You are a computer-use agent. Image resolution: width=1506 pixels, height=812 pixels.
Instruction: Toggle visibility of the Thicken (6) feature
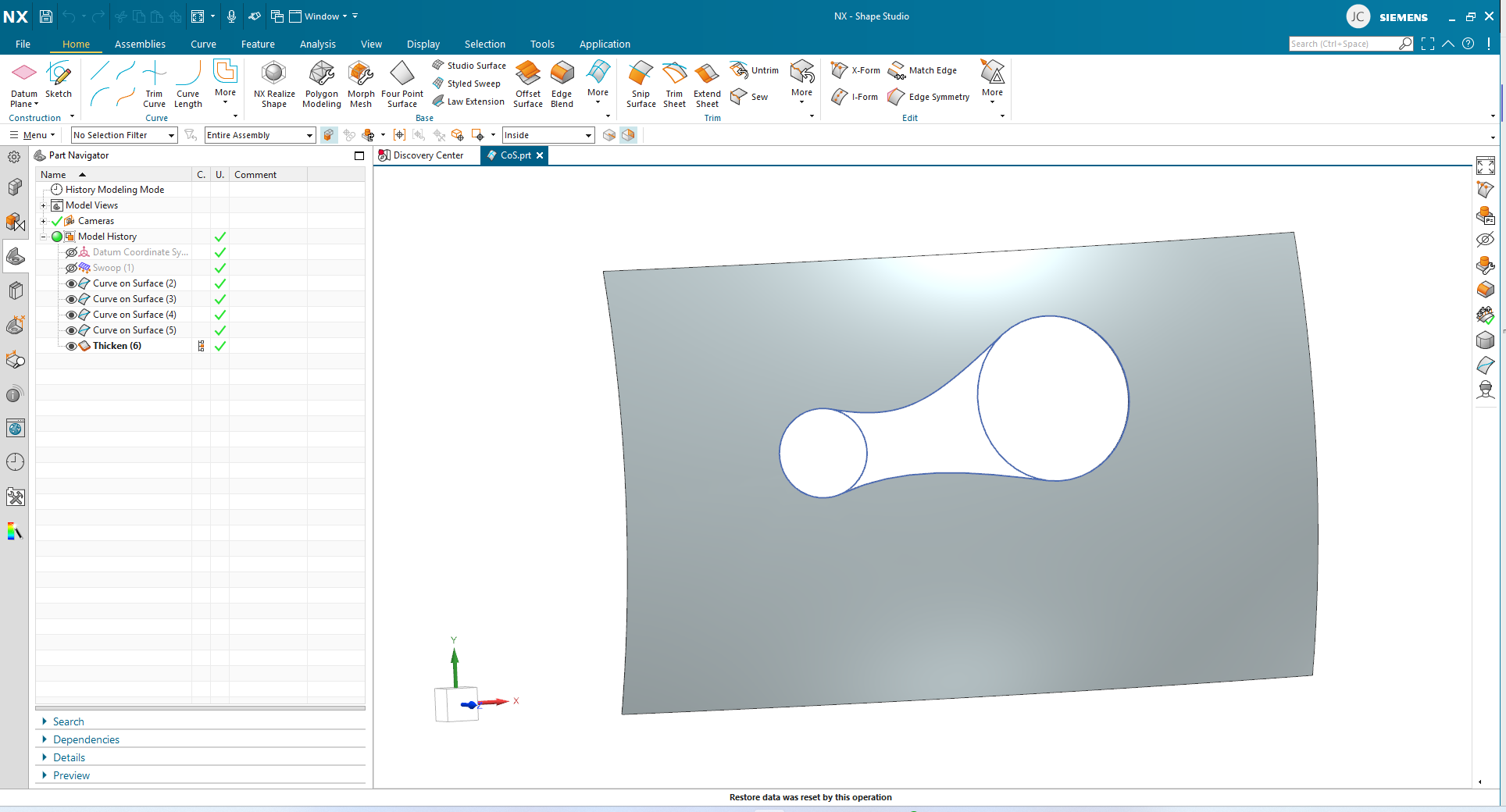click(x=70, y=346)
